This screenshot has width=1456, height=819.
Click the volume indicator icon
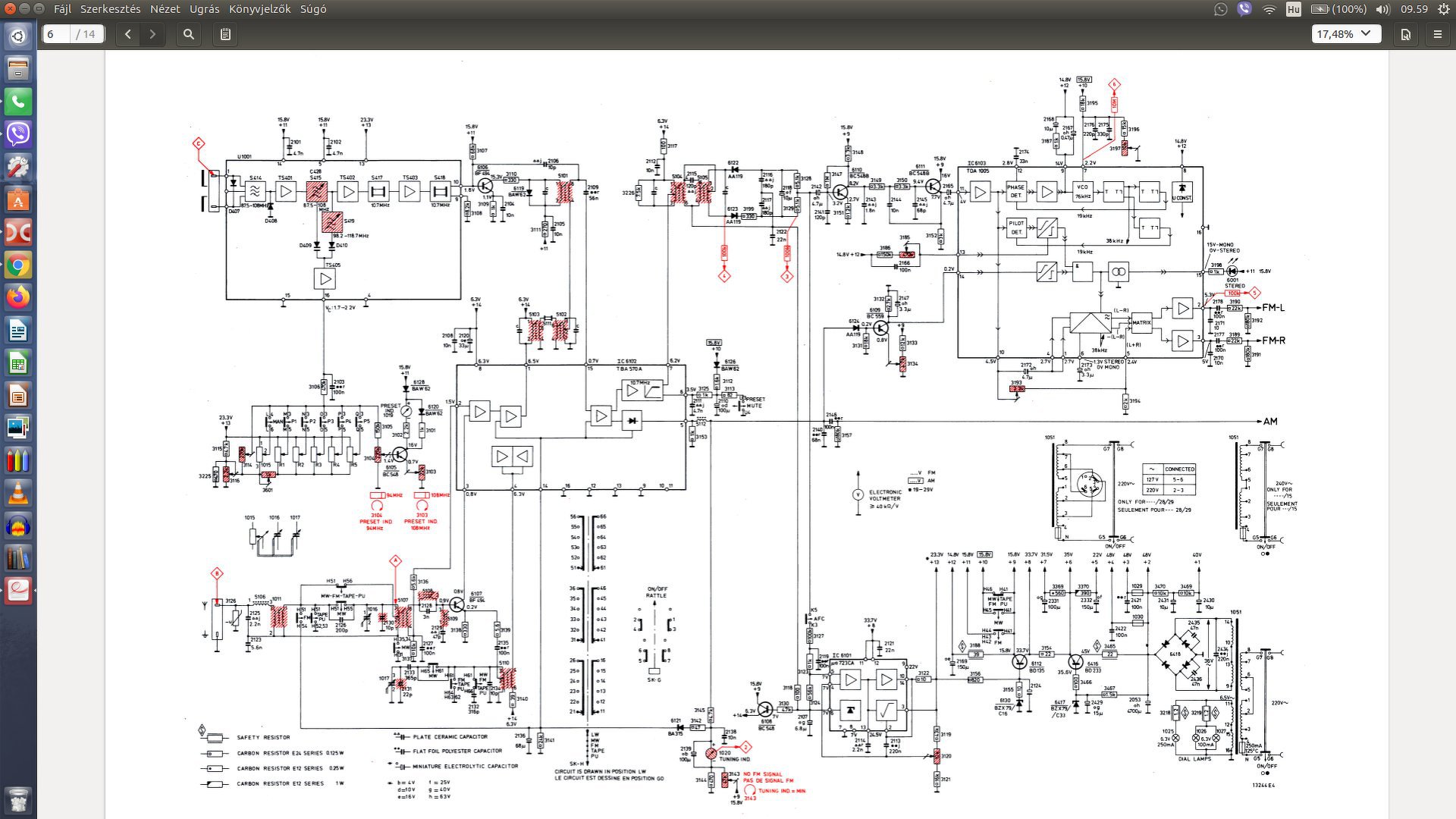coord(1382,9)
